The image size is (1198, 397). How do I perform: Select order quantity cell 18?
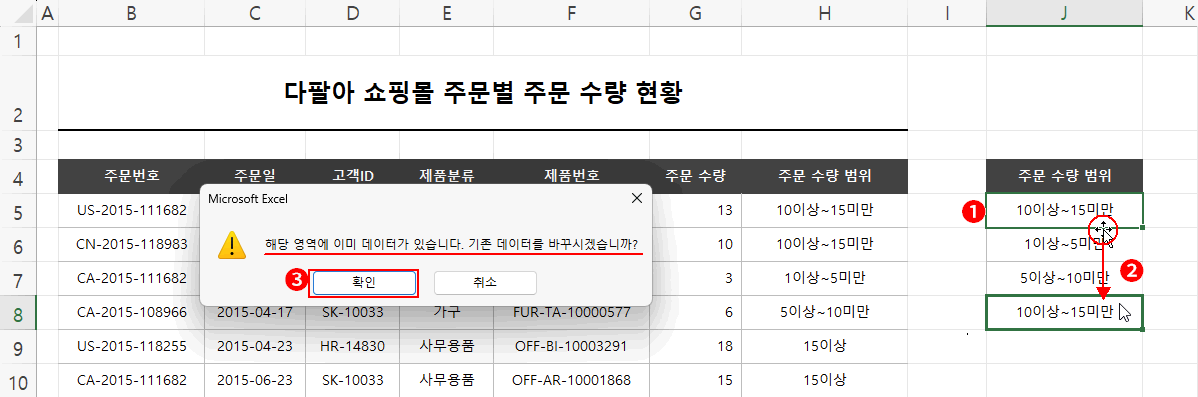coord(695,346)
